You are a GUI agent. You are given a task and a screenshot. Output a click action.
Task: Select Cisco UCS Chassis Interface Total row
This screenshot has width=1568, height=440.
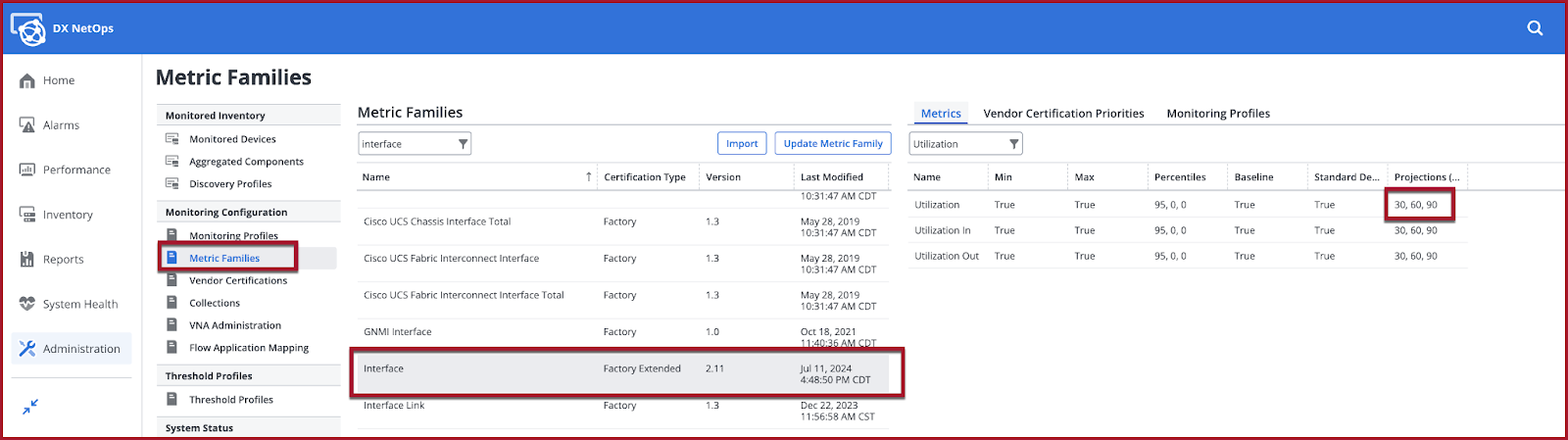(623, 226)
